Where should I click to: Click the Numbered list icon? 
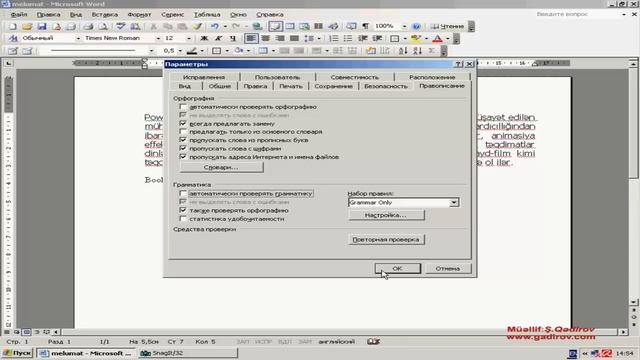333,38
